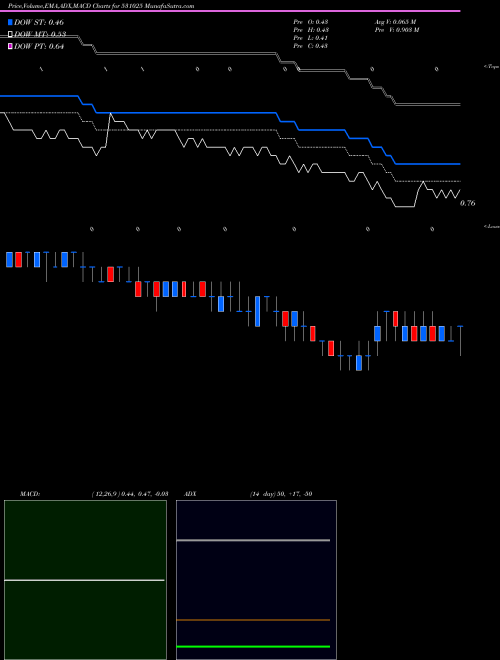The image size is (500, 660).
Task: Click the 0.76 price label beside line chart
Action: coord(468,203)
